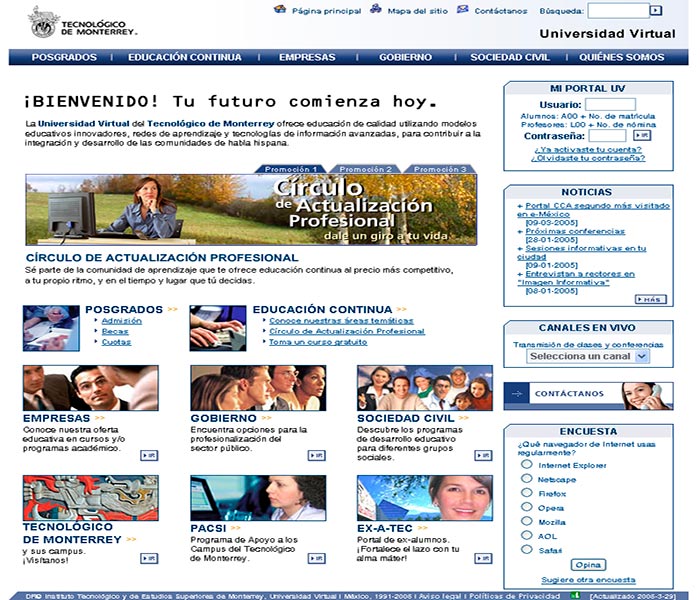The width and height of the screenshot is (700, 600).
Task: Select the Safari radio option
Action: pyautogui.click(x=527, y=550)
